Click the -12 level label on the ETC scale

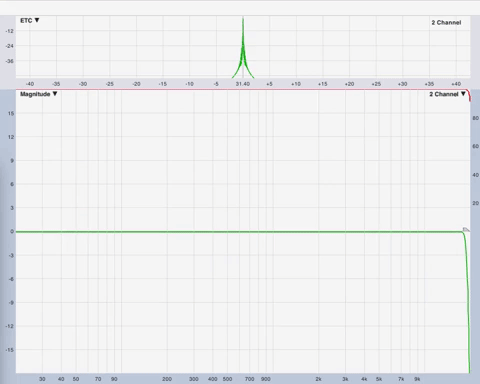(10, 31)
